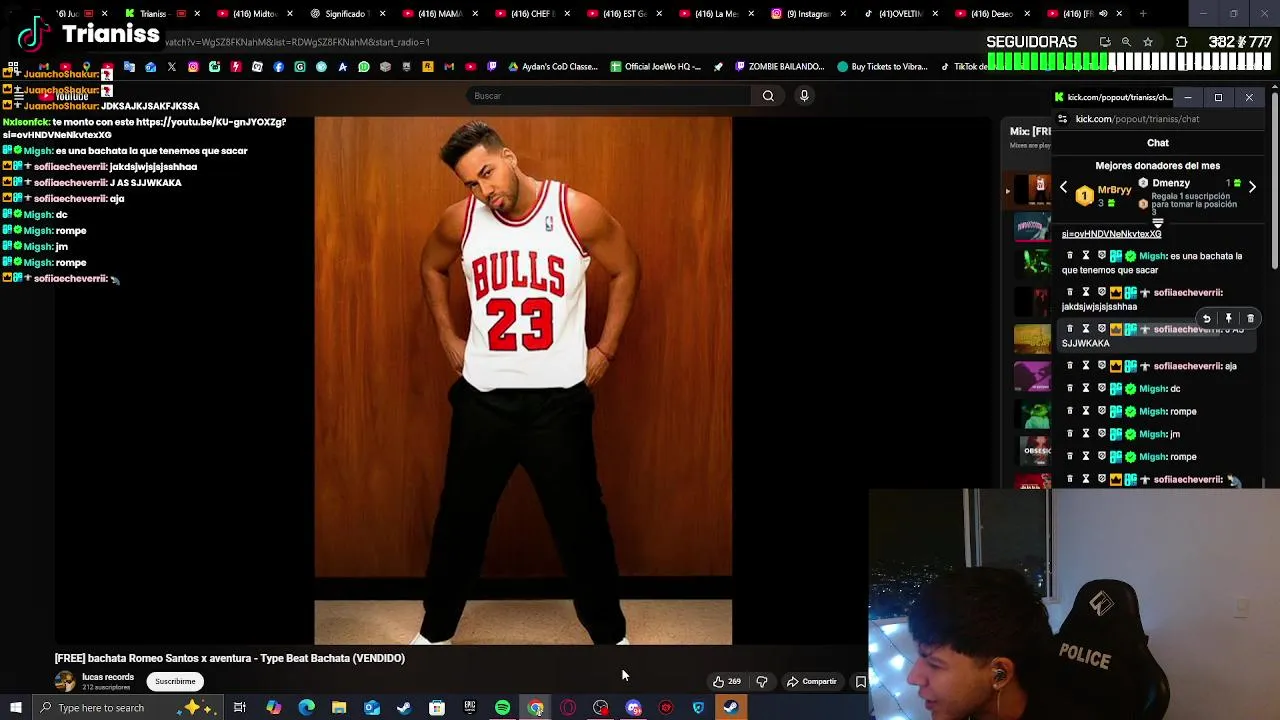Click the YouTube search magnifier button
This screenshot has height=720, width=1280.
[x=768, y=96]
